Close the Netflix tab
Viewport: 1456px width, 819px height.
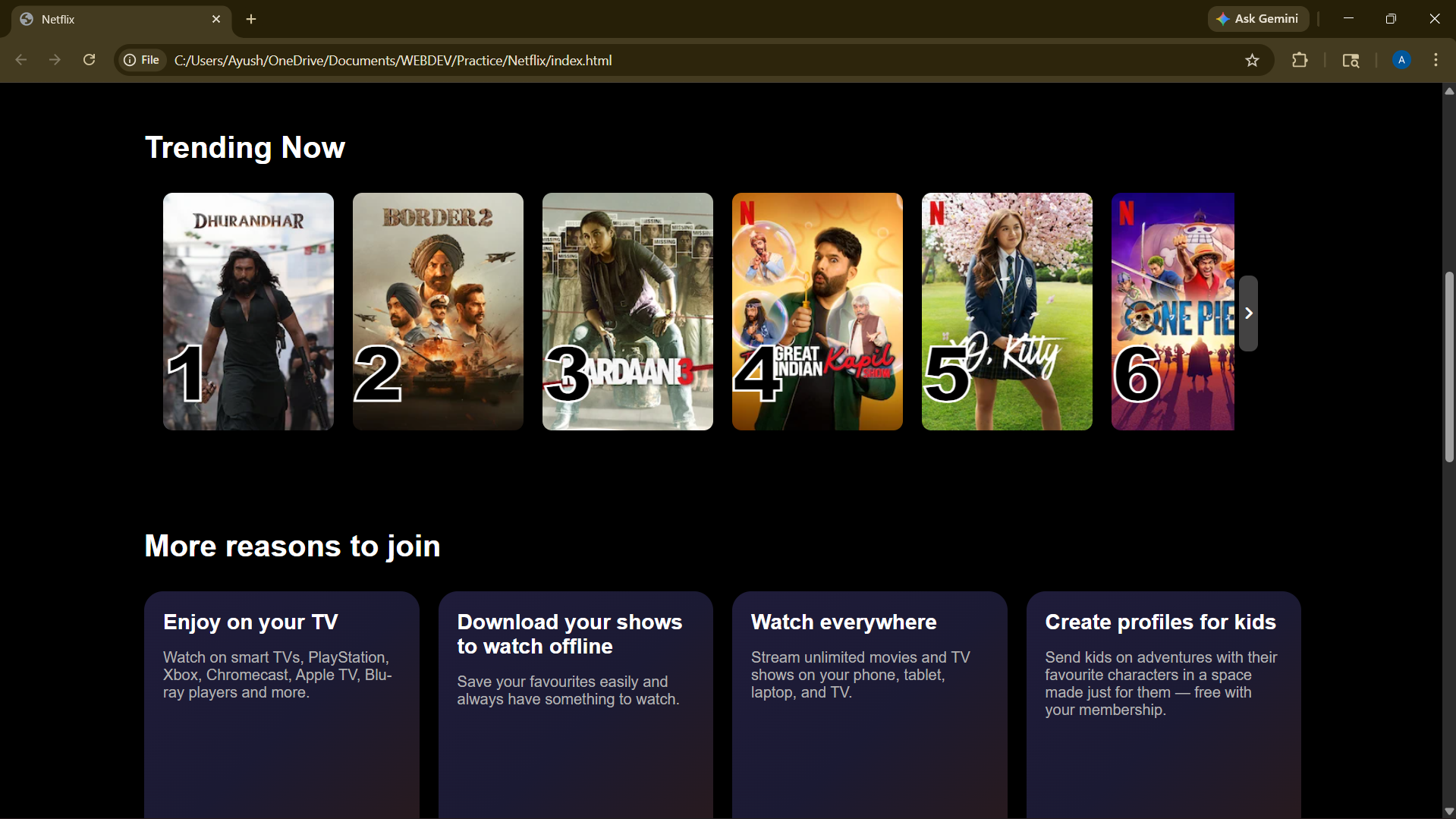point(216,19)
